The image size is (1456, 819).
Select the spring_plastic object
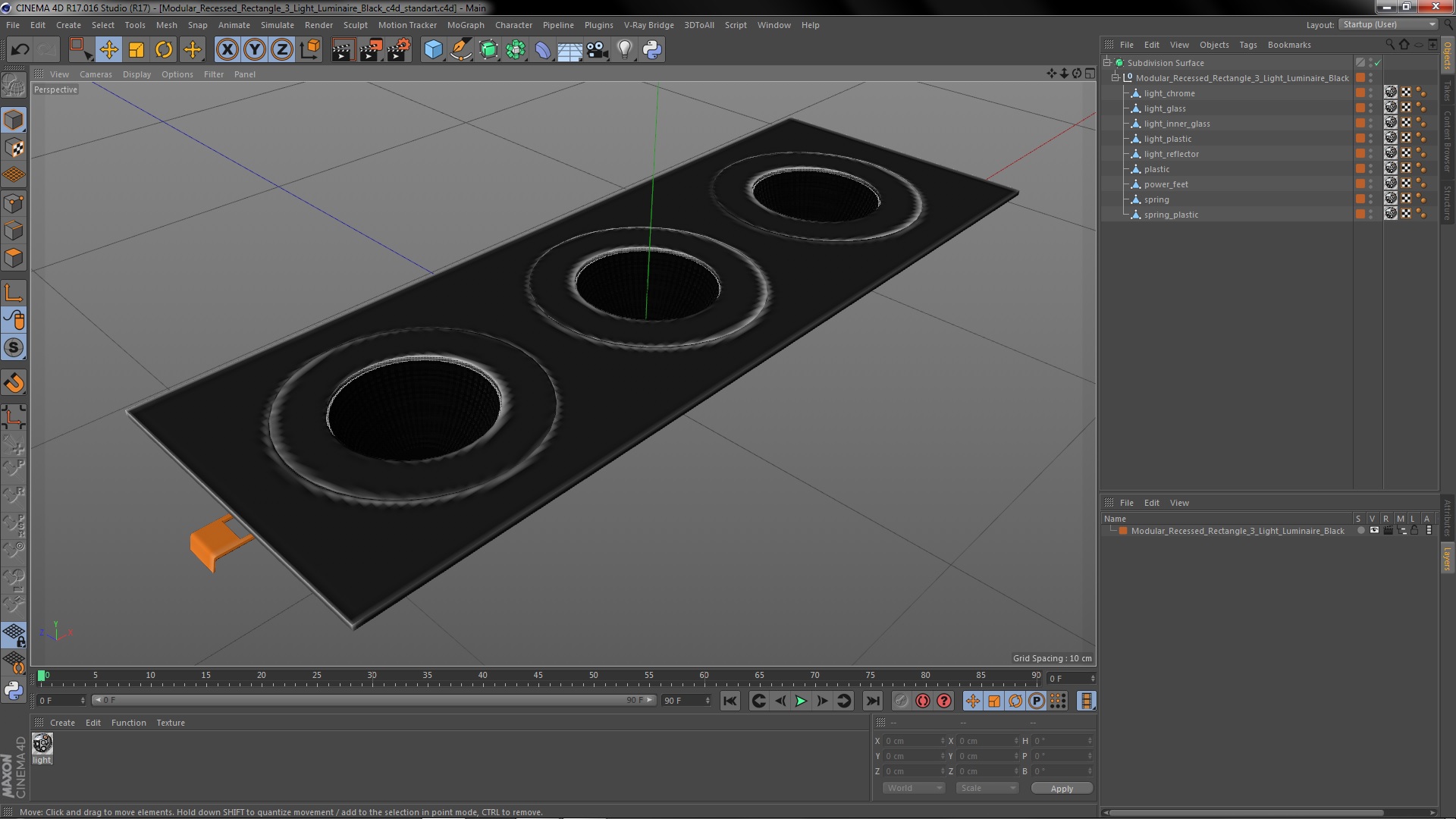pos(1171,215)
